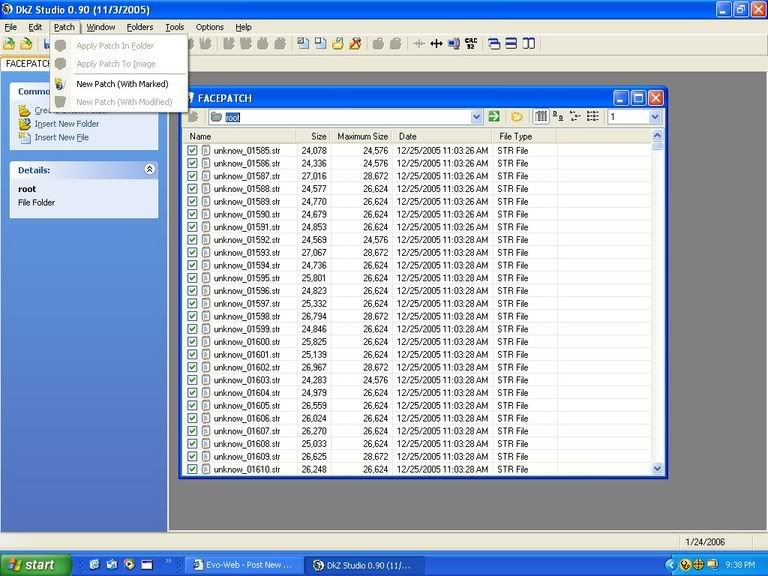768x576 pixels.
Task: Collapse the Details panel chevron
Action: click(x=149, y=169)
